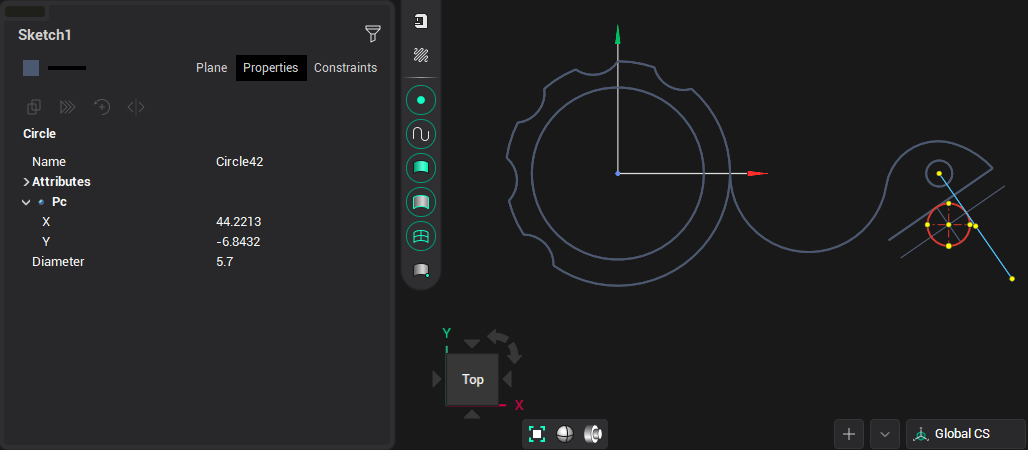Click the plus button near Global CS
Image resolution: width=1028 pixels, height=450 pixels.
pyautogui.click(x=848, y=434)
